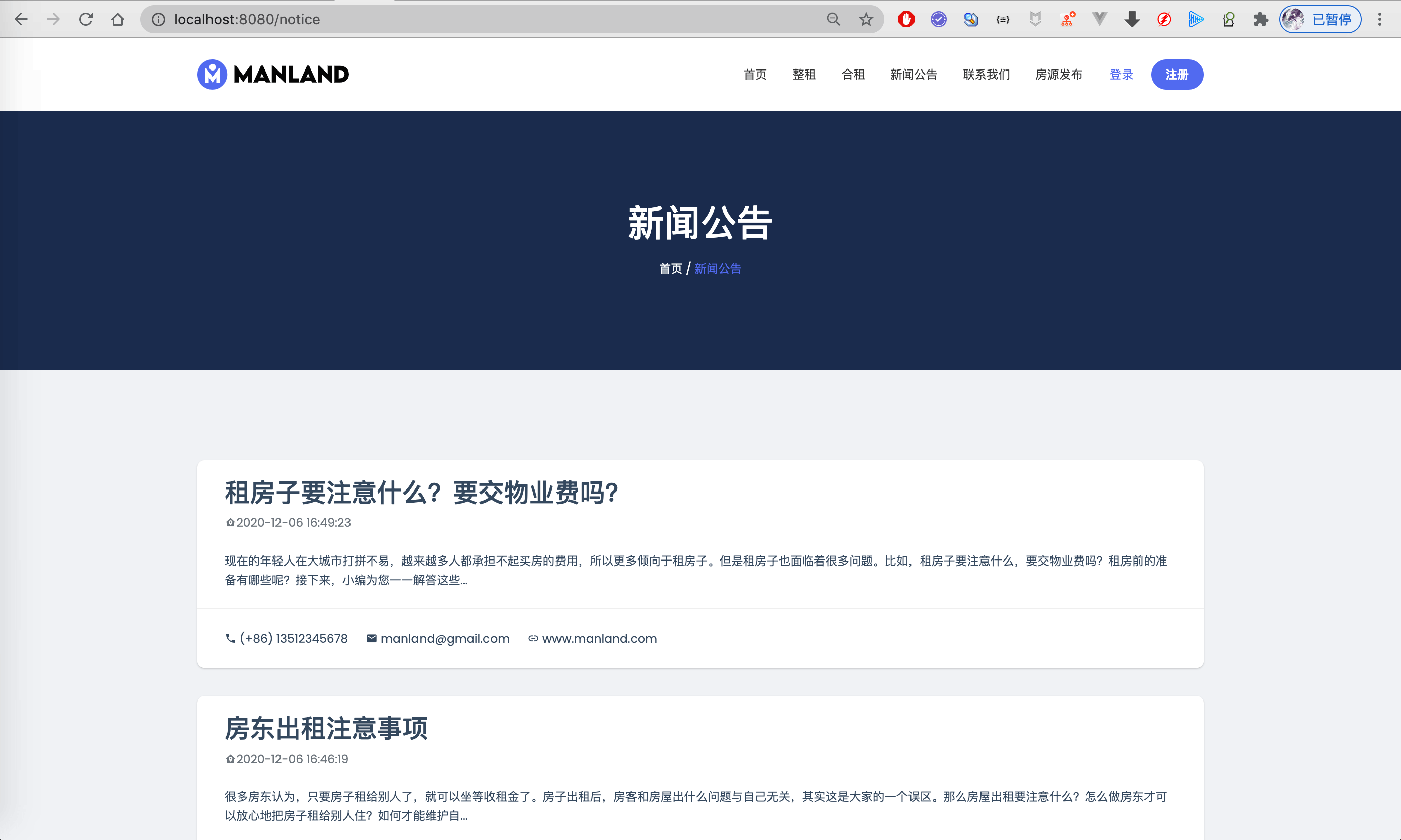Reload the page with refresh icon

86,19
